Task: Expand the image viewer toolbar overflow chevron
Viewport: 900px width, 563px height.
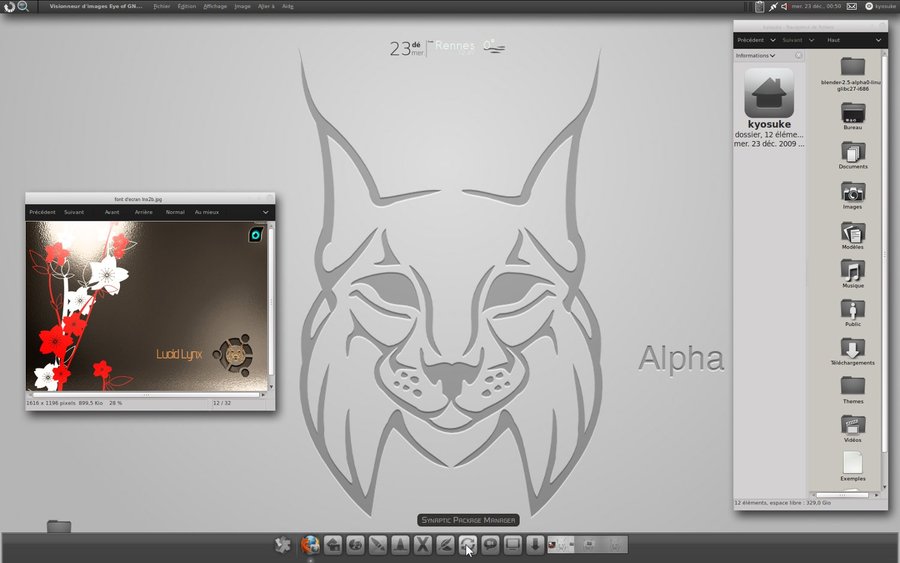Action: click(265, 212)
